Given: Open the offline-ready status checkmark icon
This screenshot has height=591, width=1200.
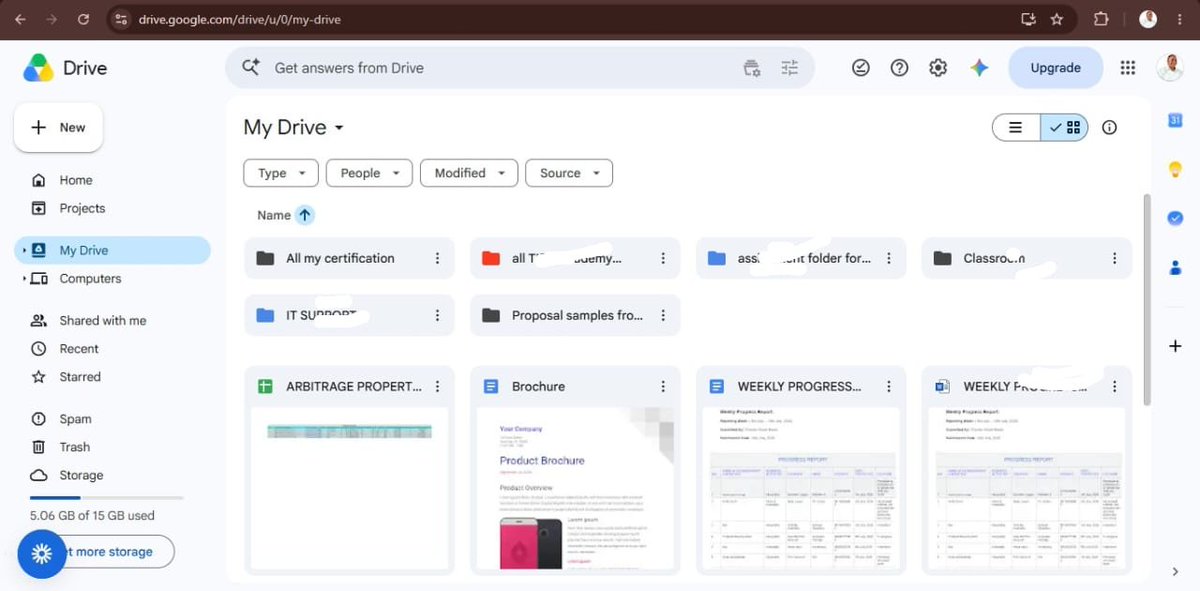Looking at the screenshot, I should pyautogui.click(x=861, y=68).
